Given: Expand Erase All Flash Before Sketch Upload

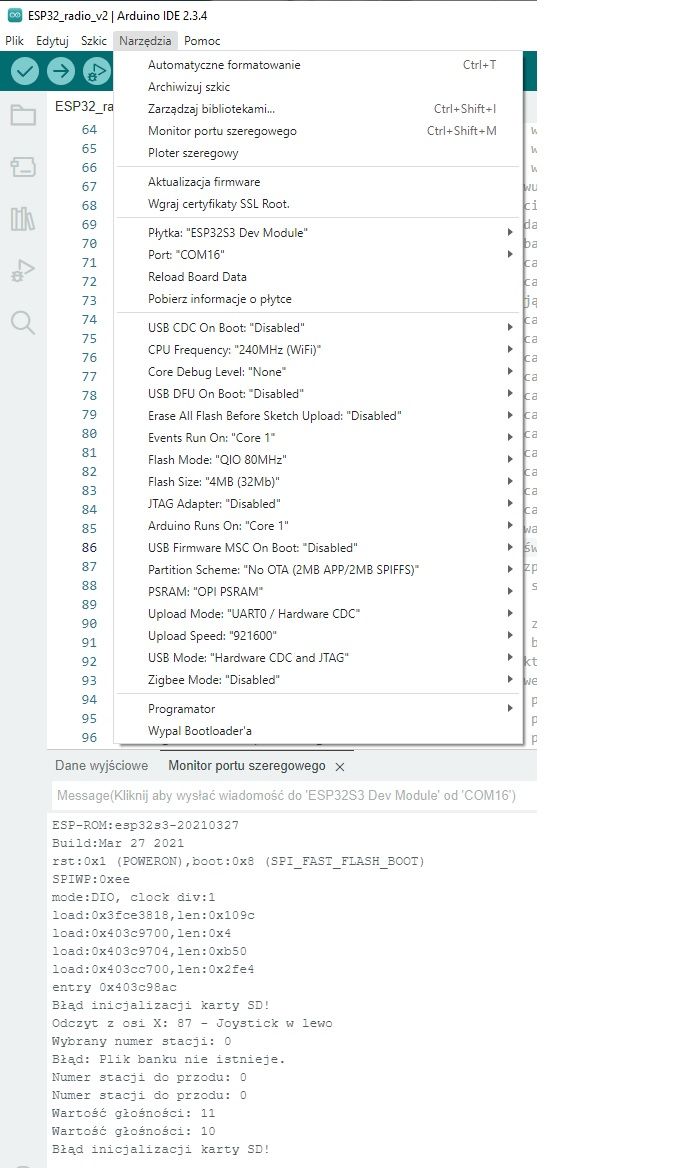Looking at the screenshot, I should [x=318, y=416].
